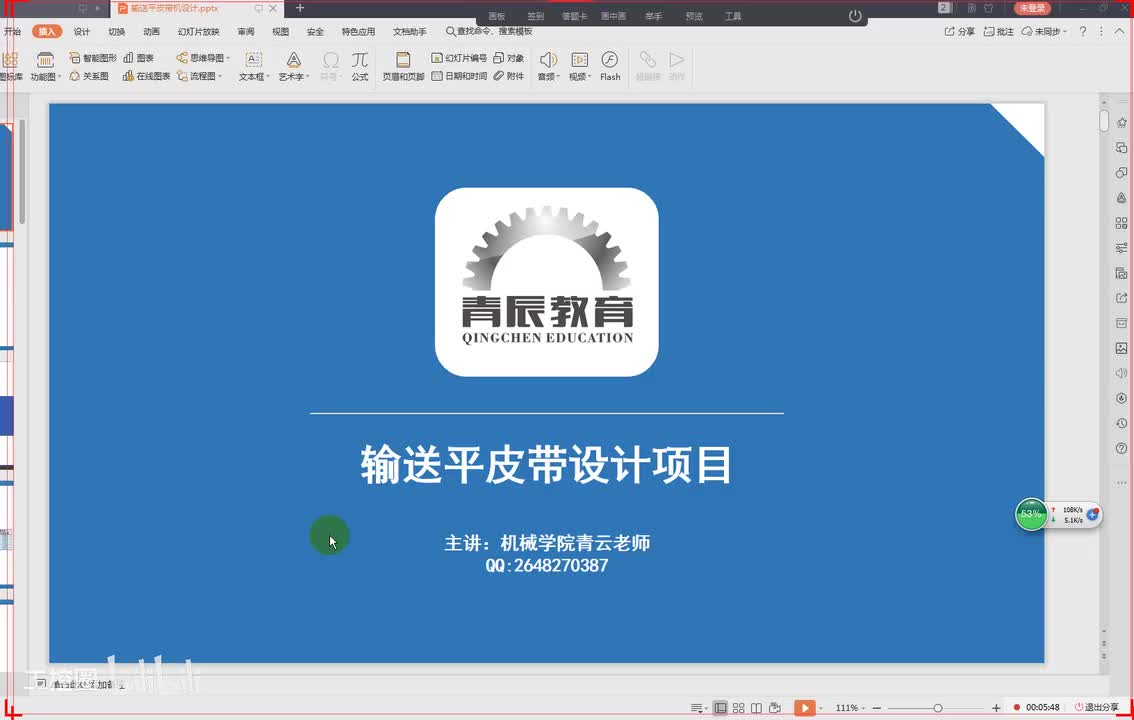Click the 视频 video icon
This screenshot has width=1134, height=720.
coord(579,59)
